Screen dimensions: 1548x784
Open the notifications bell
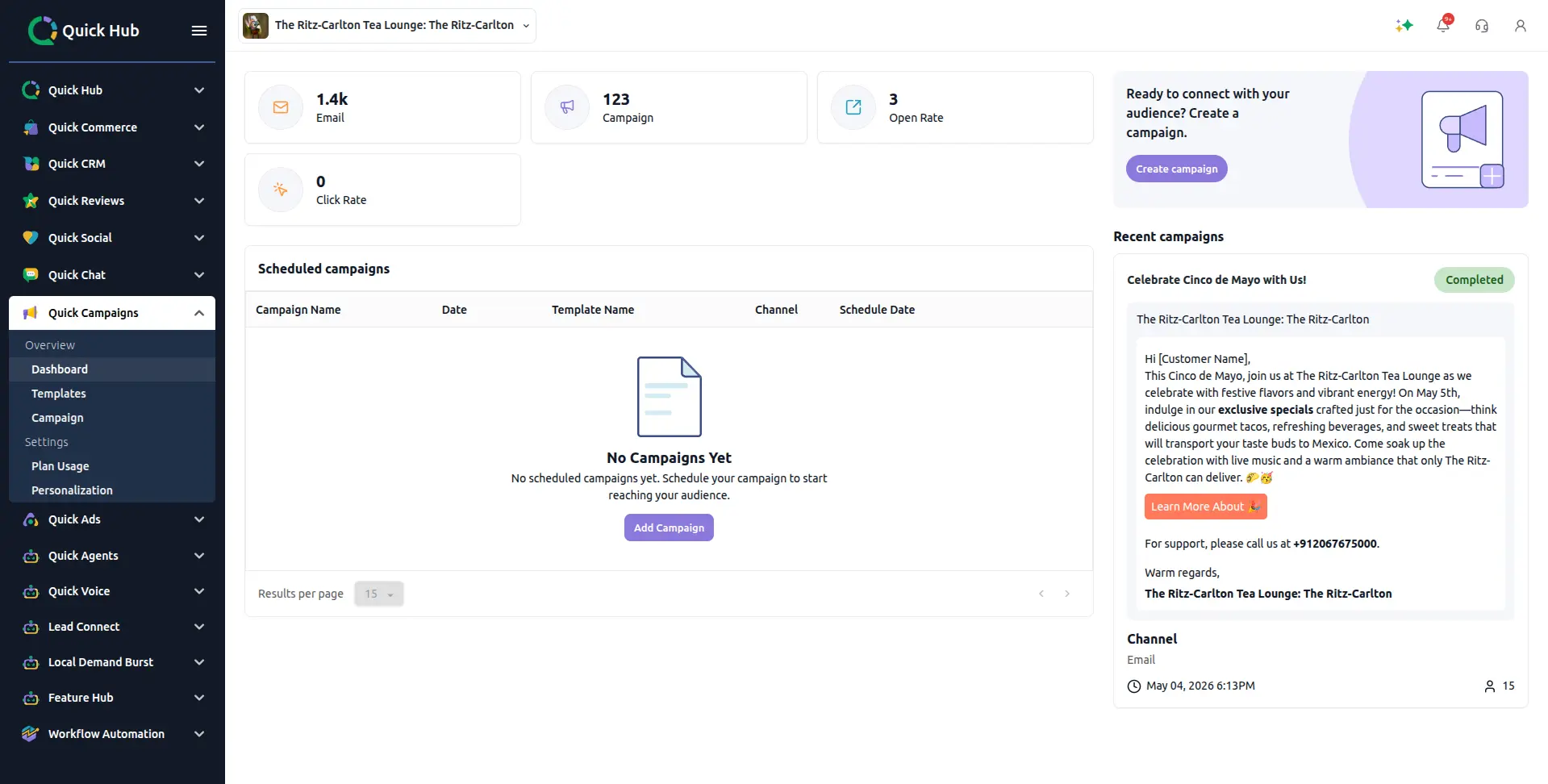(x=1443, y=25)
